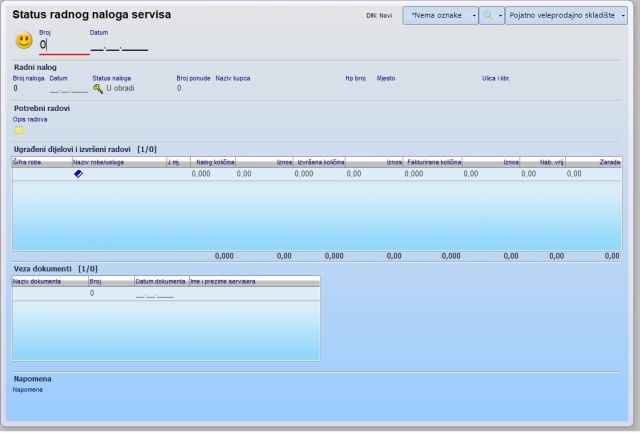Open the yellow note icon under Opis radova
640x433 pixels.
pos(19,130)
